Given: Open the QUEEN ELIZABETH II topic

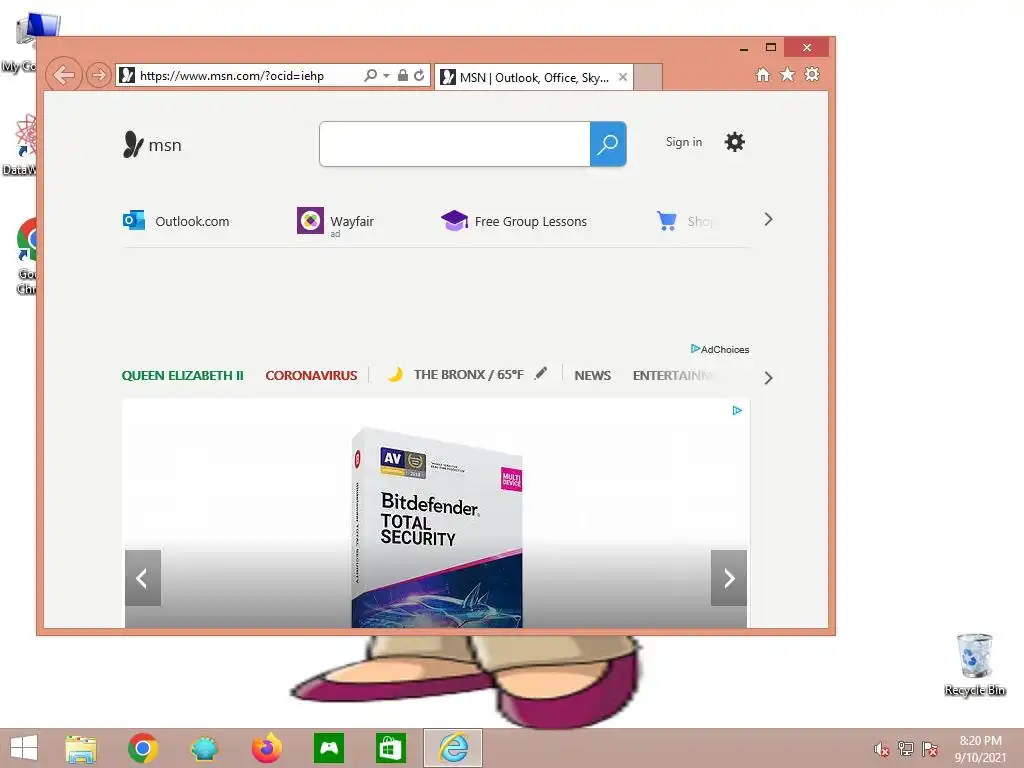Looking at the screenshot, I should (x=182, y=376).
